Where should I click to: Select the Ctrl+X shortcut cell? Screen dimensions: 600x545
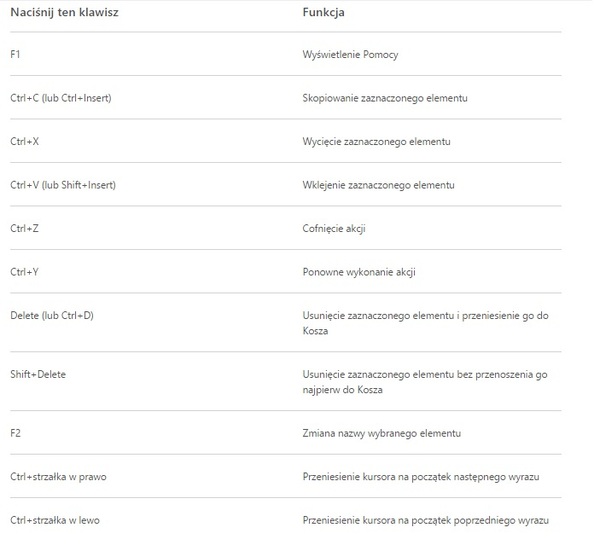tap(25, 141)
